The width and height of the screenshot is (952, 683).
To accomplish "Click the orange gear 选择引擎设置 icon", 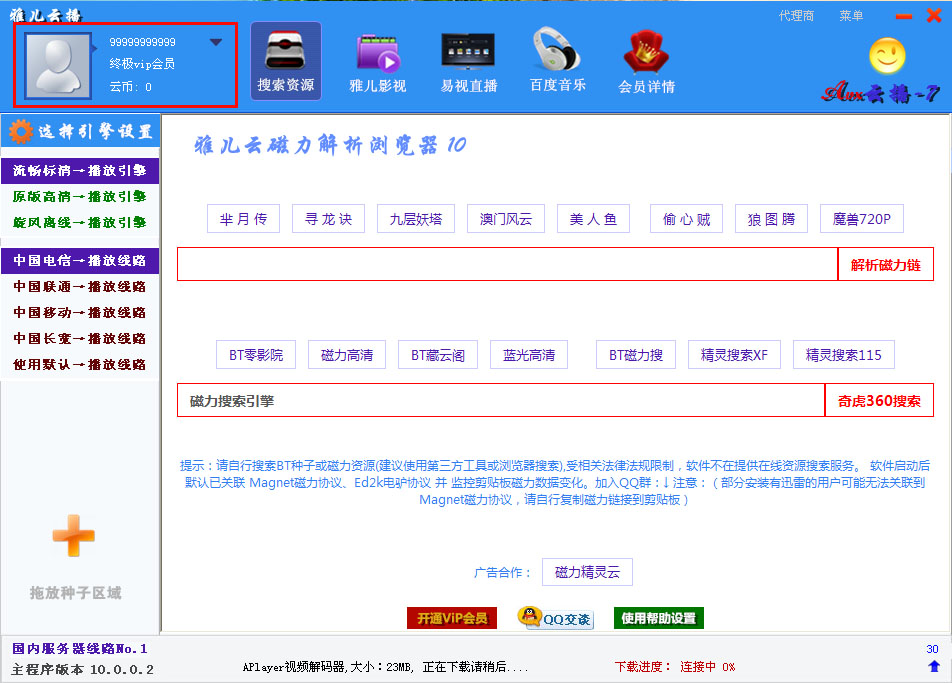I will pyautogui.click(x=21, y=131).
